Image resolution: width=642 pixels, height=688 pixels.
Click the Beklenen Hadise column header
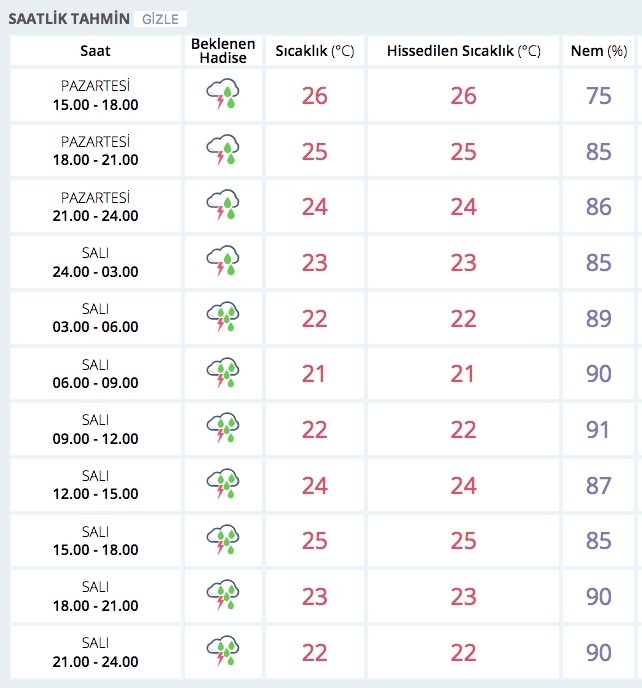(223, 51)
